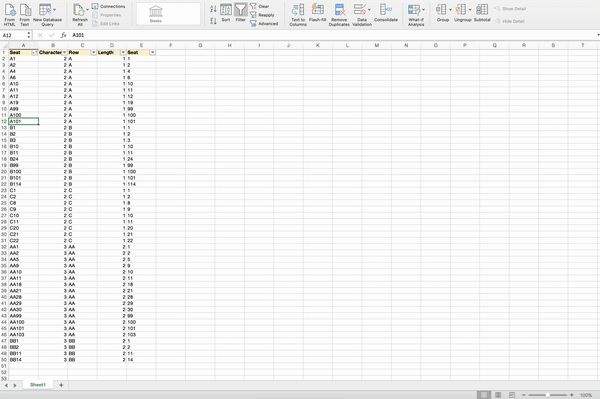
Task: Switch to Page Layout view
Action: click(x=498, y=395)
